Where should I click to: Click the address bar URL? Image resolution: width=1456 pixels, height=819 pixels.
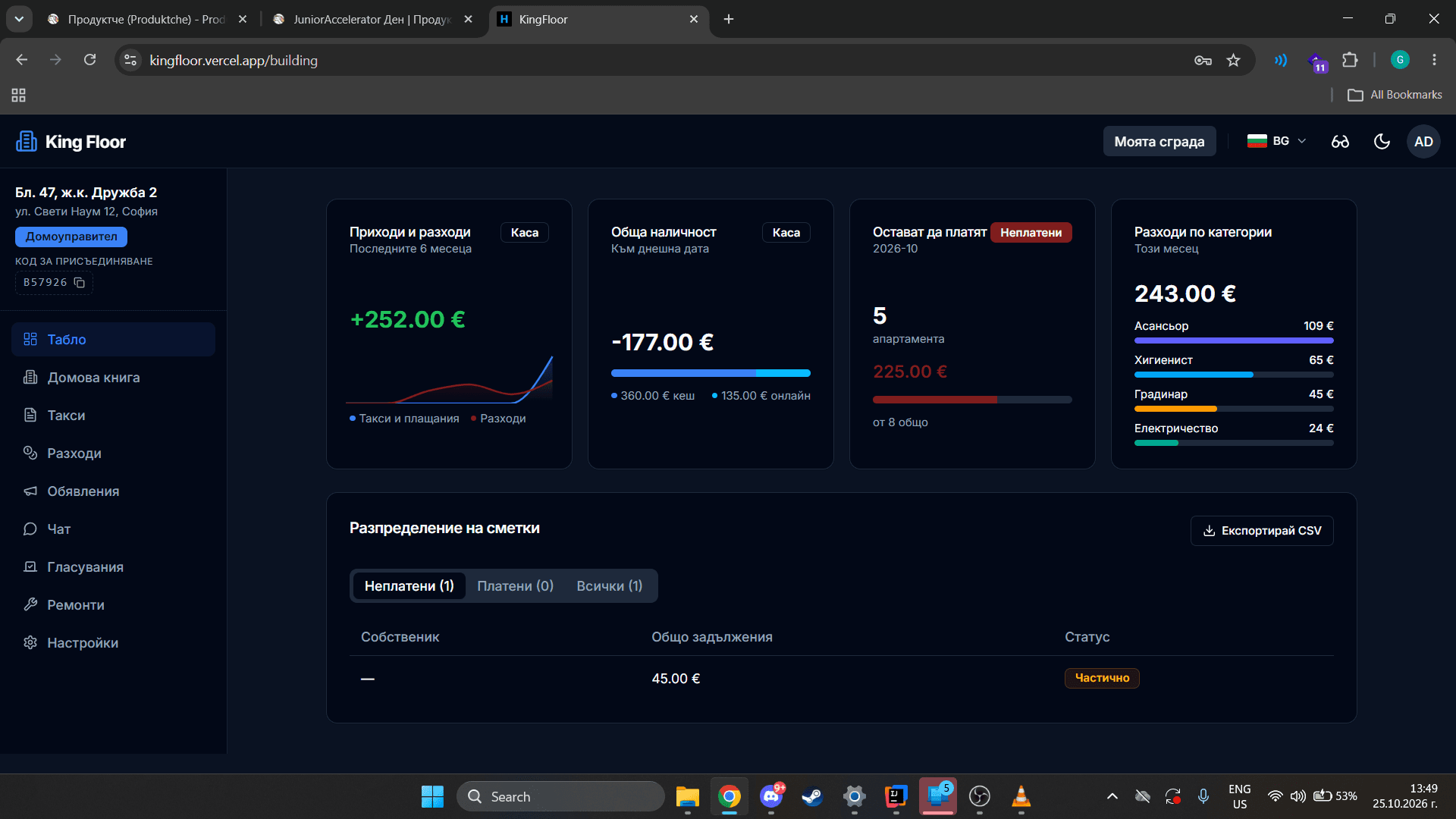point(234,61)
